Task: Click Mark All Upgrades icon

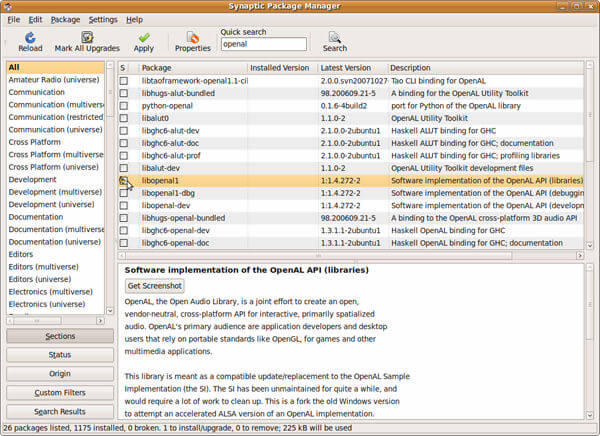Action: [x=87, y=37]
